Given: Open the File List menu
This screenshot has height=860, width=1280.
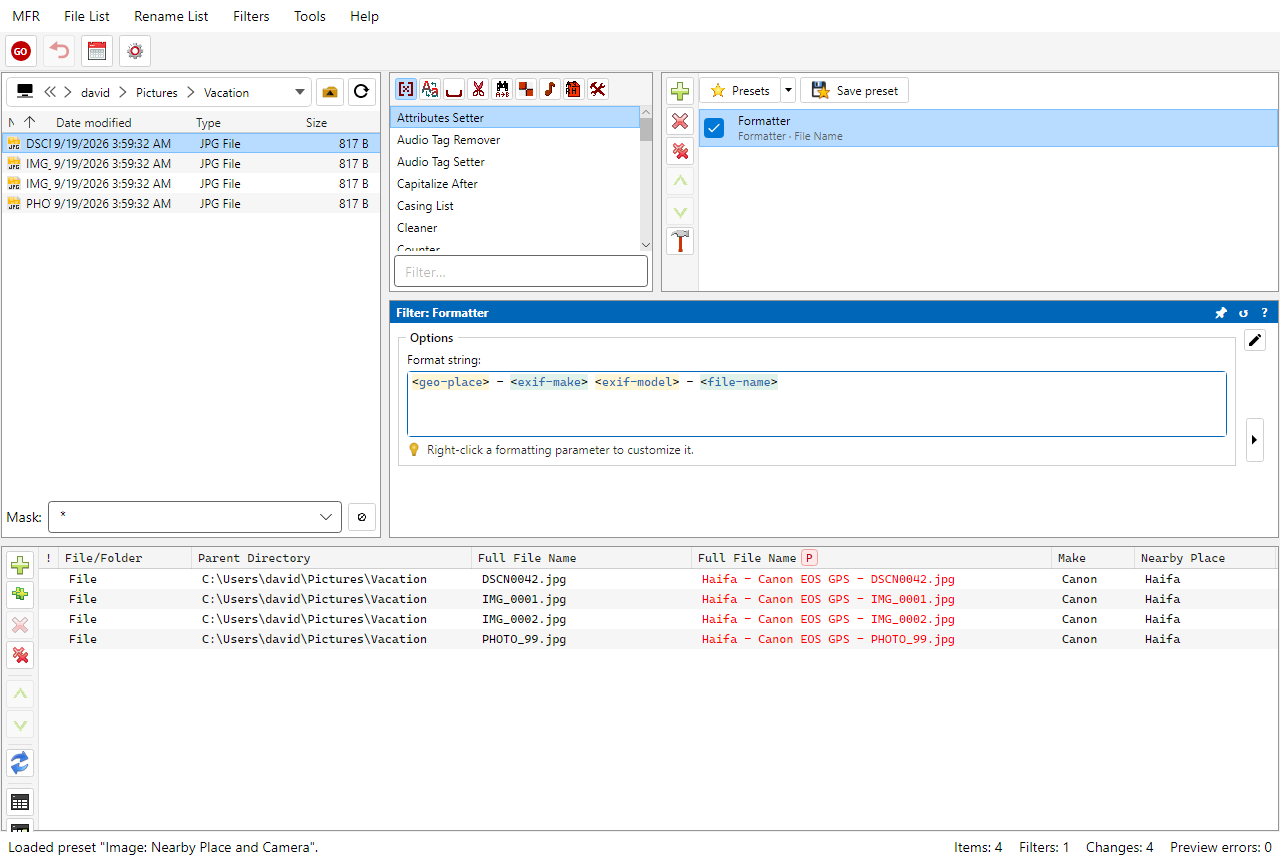Looking at the screenshot, I should (x=87, y=16).
